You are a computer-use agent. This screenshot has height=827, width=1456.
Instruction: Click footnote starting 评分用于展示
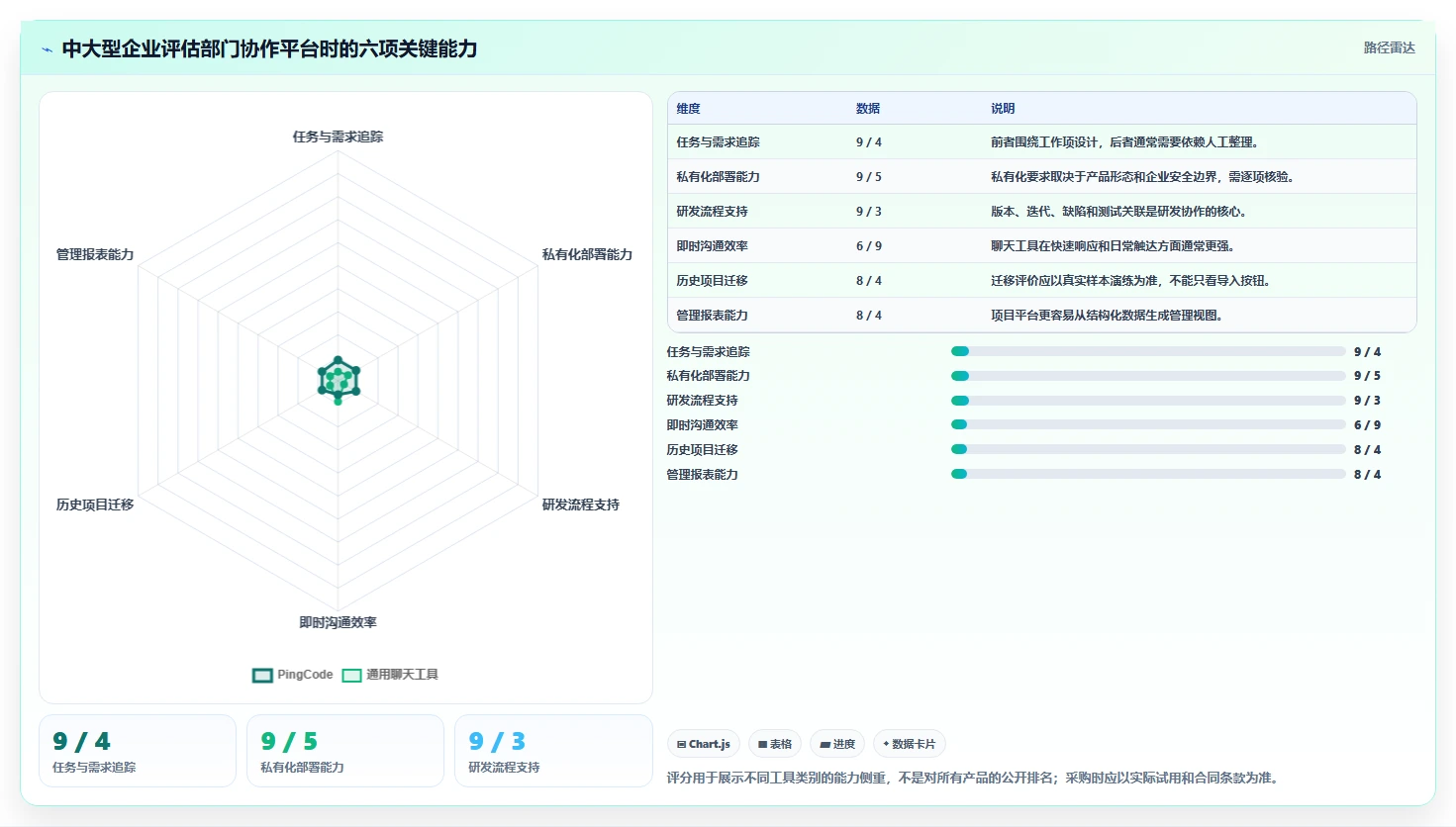pos(974,778)
